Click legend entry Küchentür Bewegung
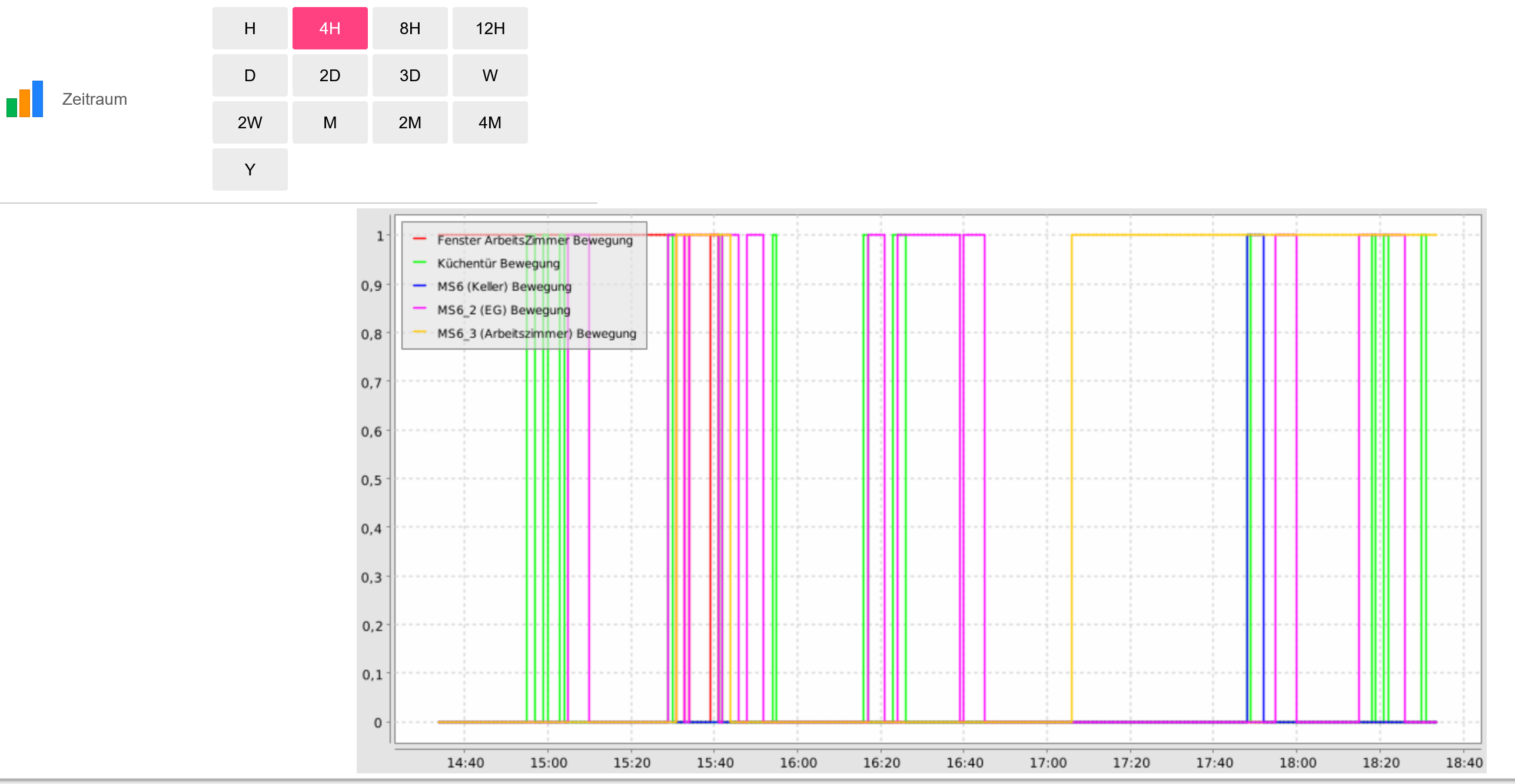 point(499,263)
